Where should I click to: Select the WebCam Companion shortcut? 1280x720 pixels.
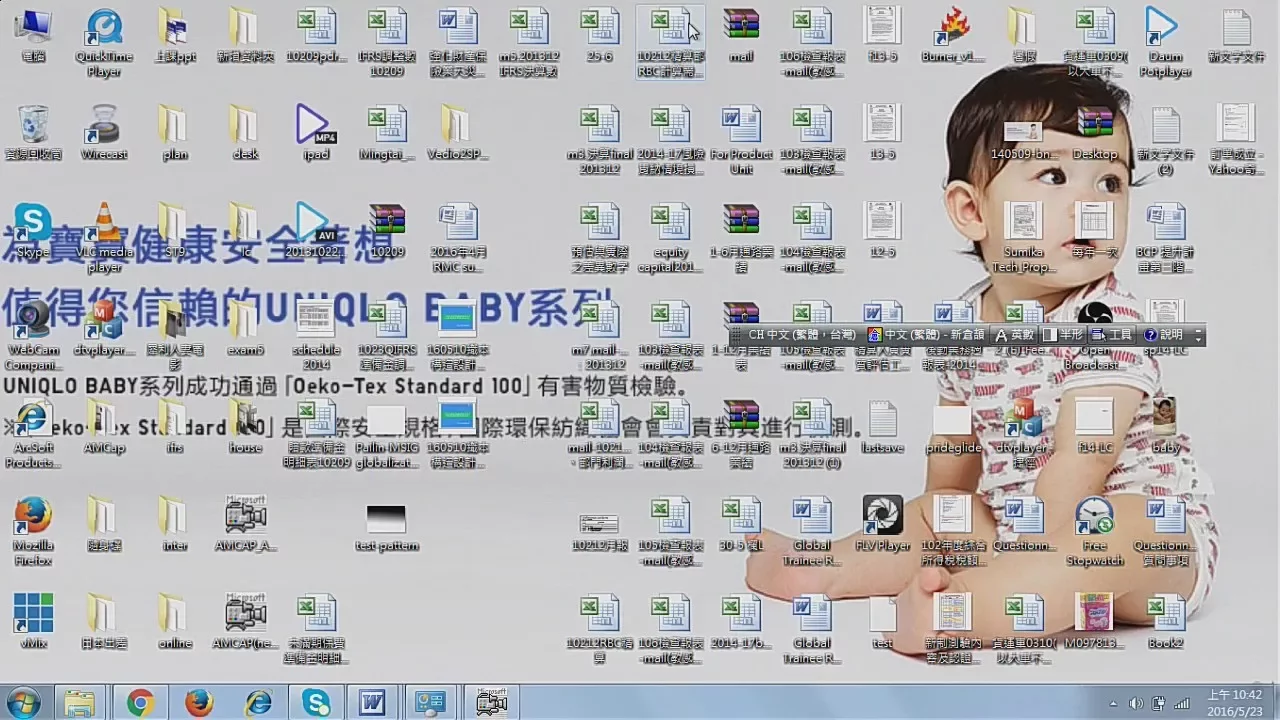point(33,335)
